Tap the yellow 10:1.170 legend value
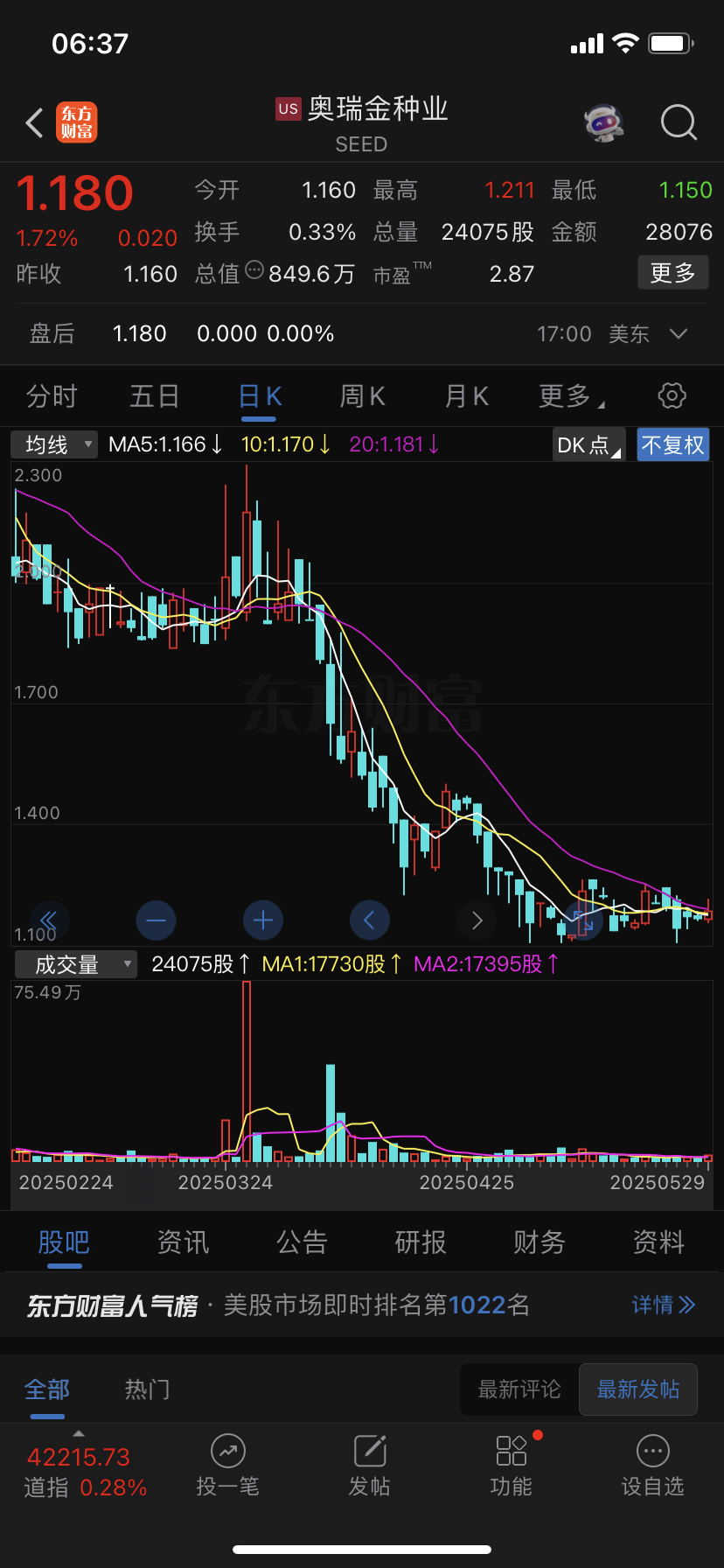The image size is (724, 1568). click(286, 444)
